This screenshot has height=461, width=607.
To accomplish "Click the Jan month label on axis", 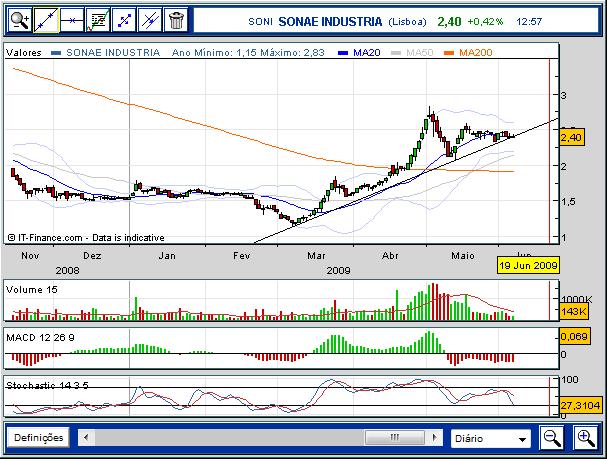I will (x=167, y=256).
